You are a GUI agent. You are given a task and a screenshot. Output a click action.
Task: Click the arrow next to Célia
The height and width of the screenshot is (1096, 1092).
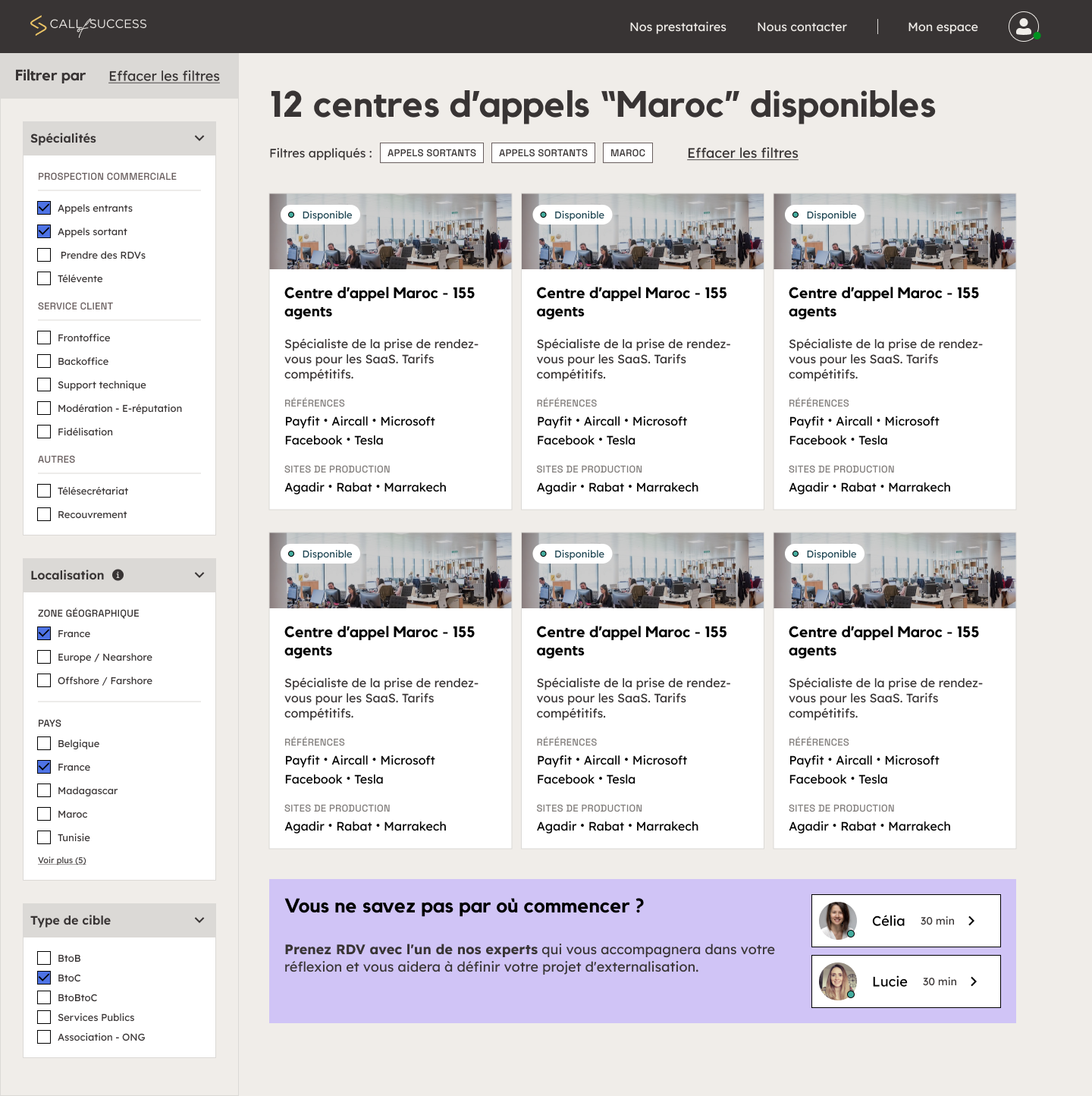click(x=971, y=921)
